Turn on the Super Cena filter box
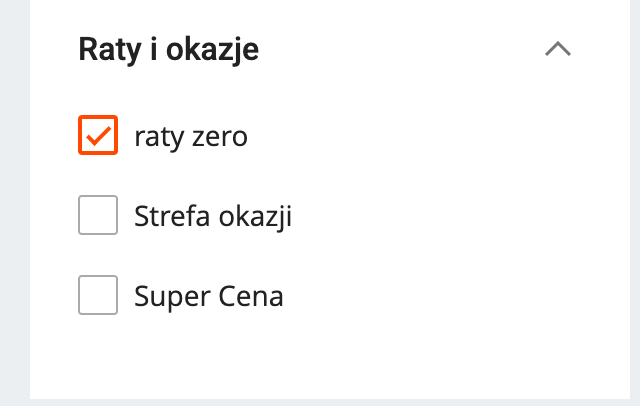The width and height of the screenshot is (640, 406). click(98, 296)
